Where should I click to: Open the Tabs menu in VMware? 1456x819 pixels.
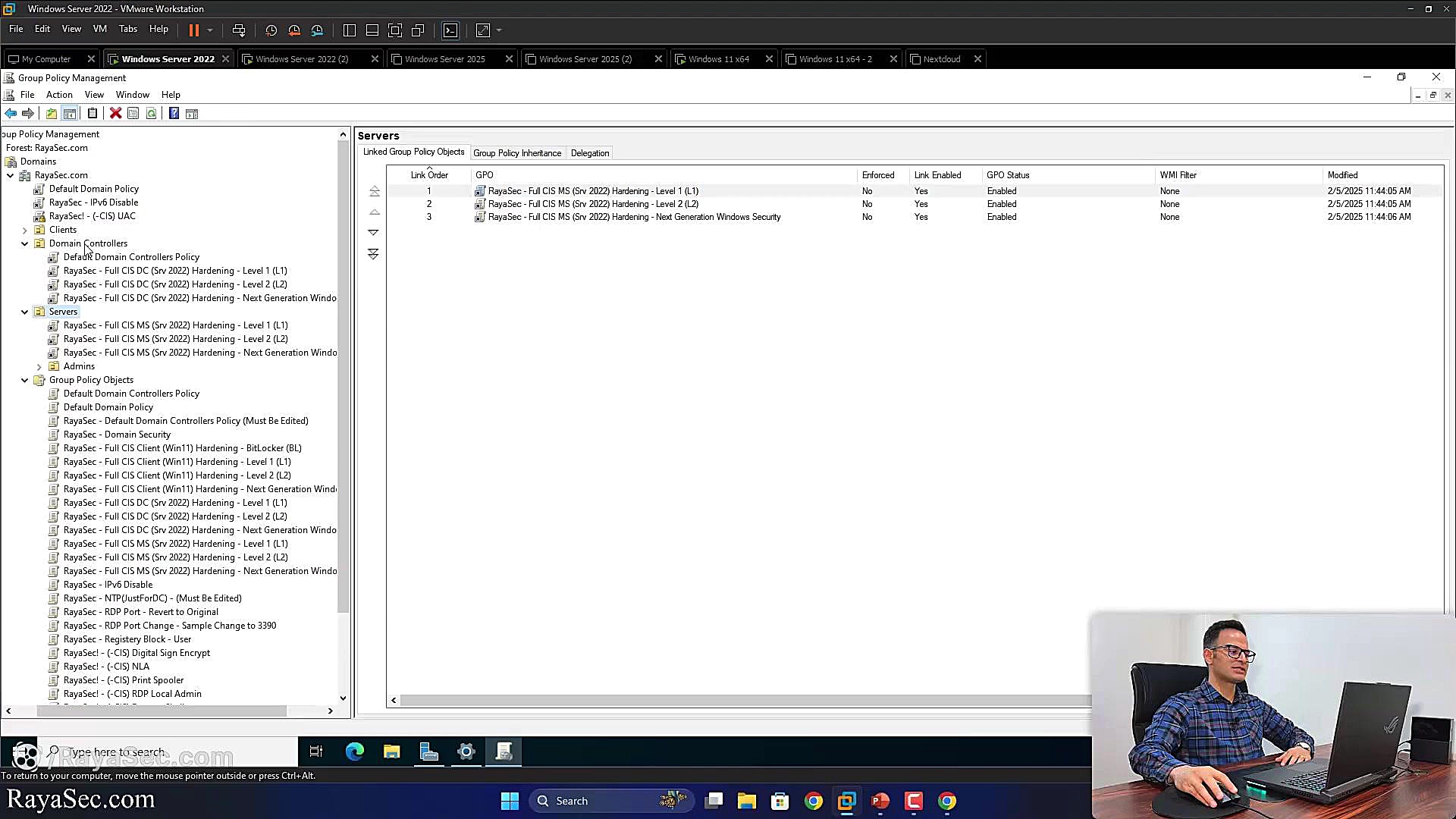pos(128,29)
